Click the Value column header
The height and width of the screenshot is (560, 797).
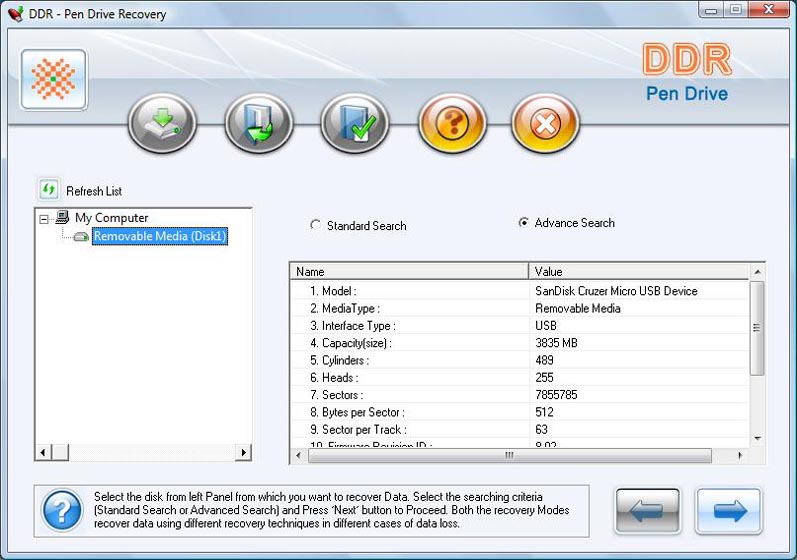tap(639, 271)
